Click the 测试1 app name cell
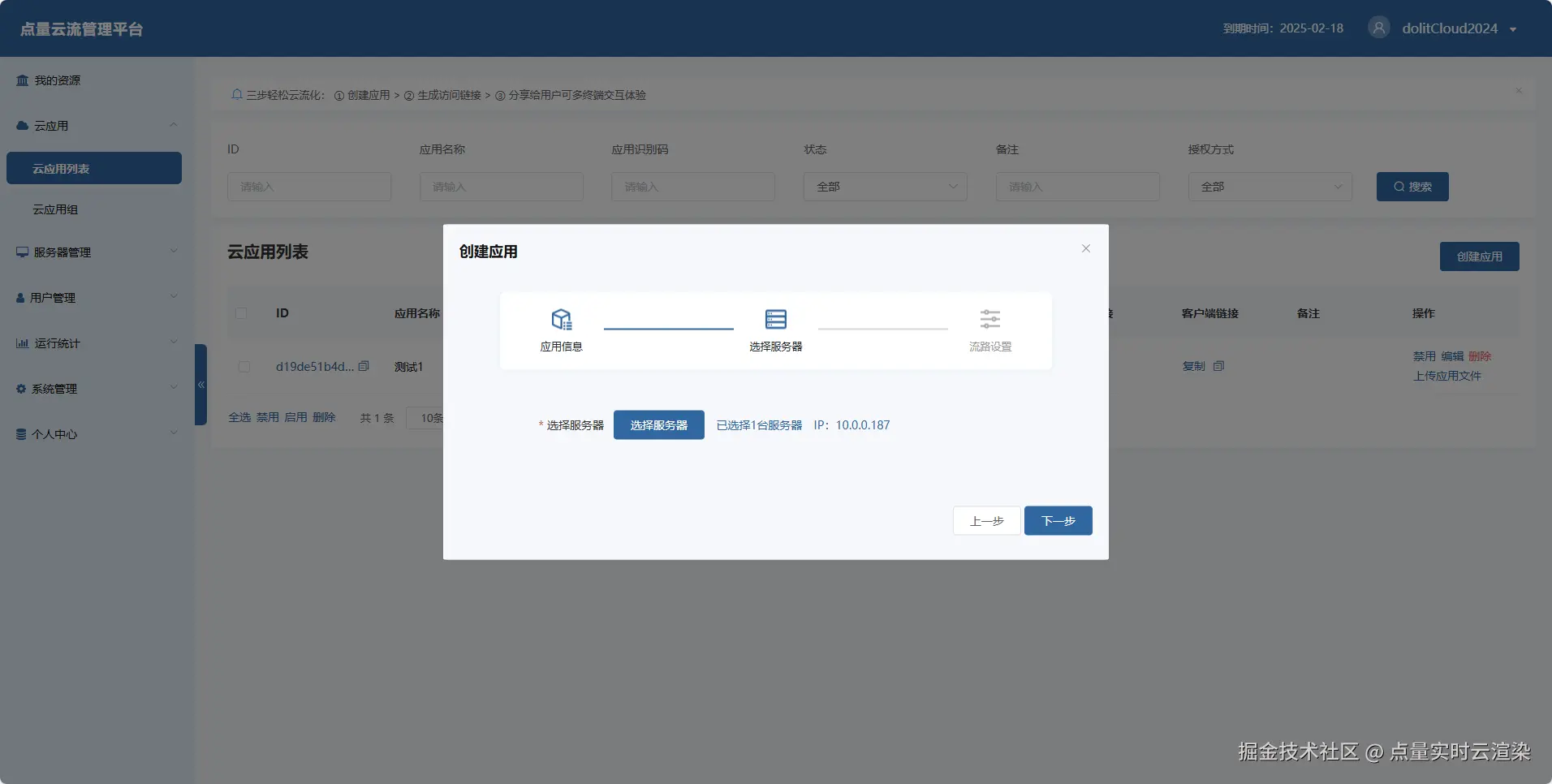Screen dimensions: 1552x784 [x=408, y=367]
